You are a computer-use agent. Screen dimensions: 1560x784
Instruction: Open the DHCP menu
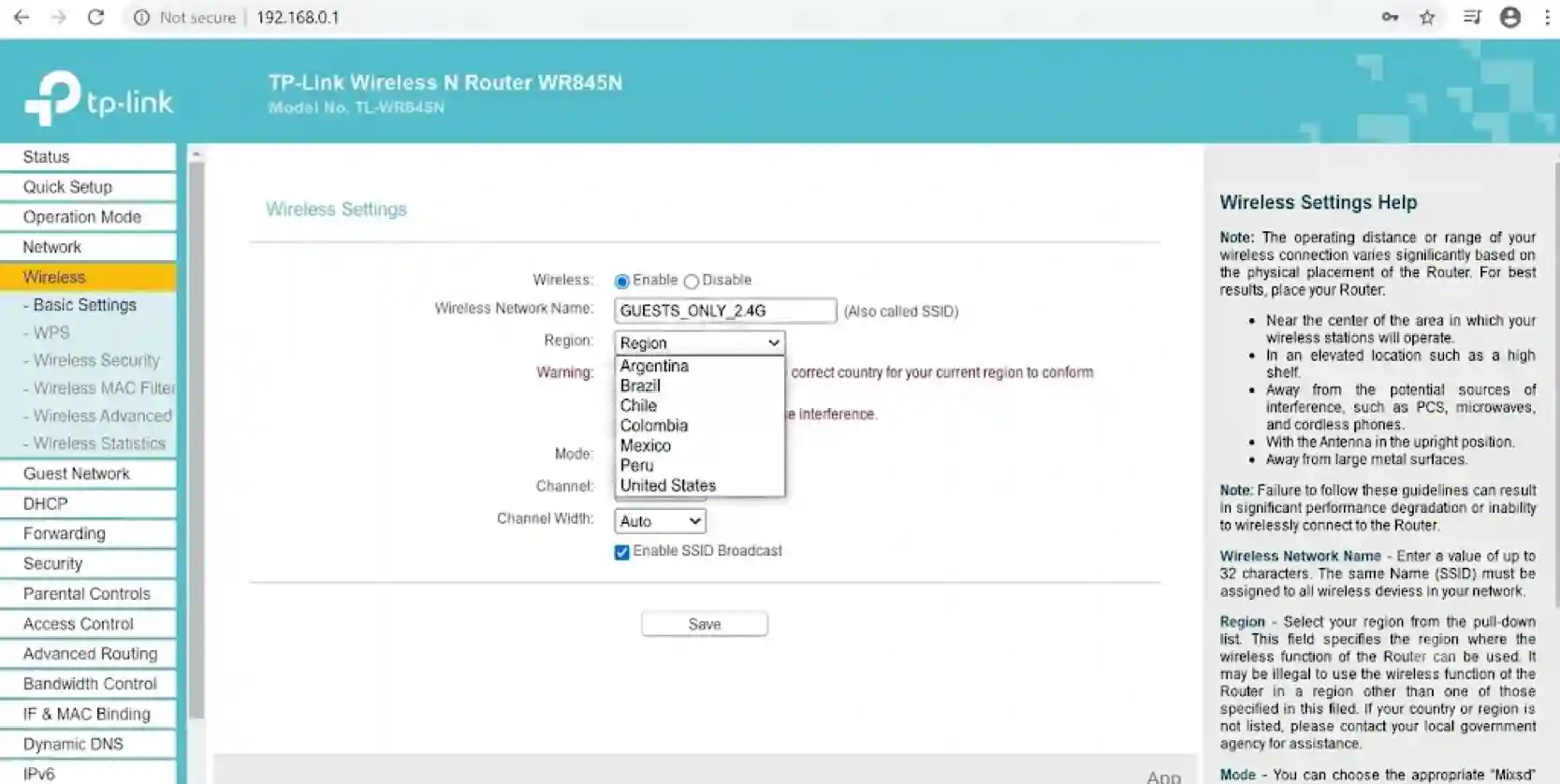(88, 503)
